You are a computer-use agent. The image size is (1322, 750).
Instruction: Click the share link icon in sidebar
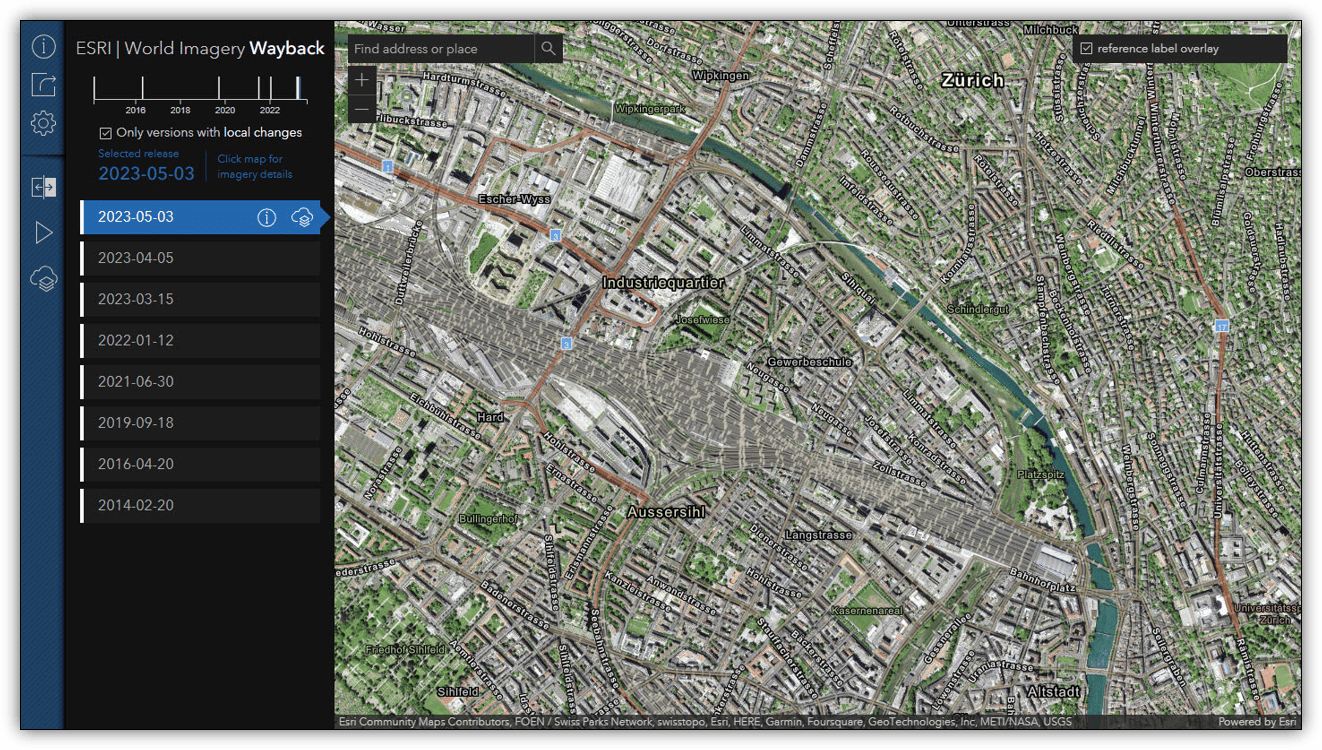point(43,84)
